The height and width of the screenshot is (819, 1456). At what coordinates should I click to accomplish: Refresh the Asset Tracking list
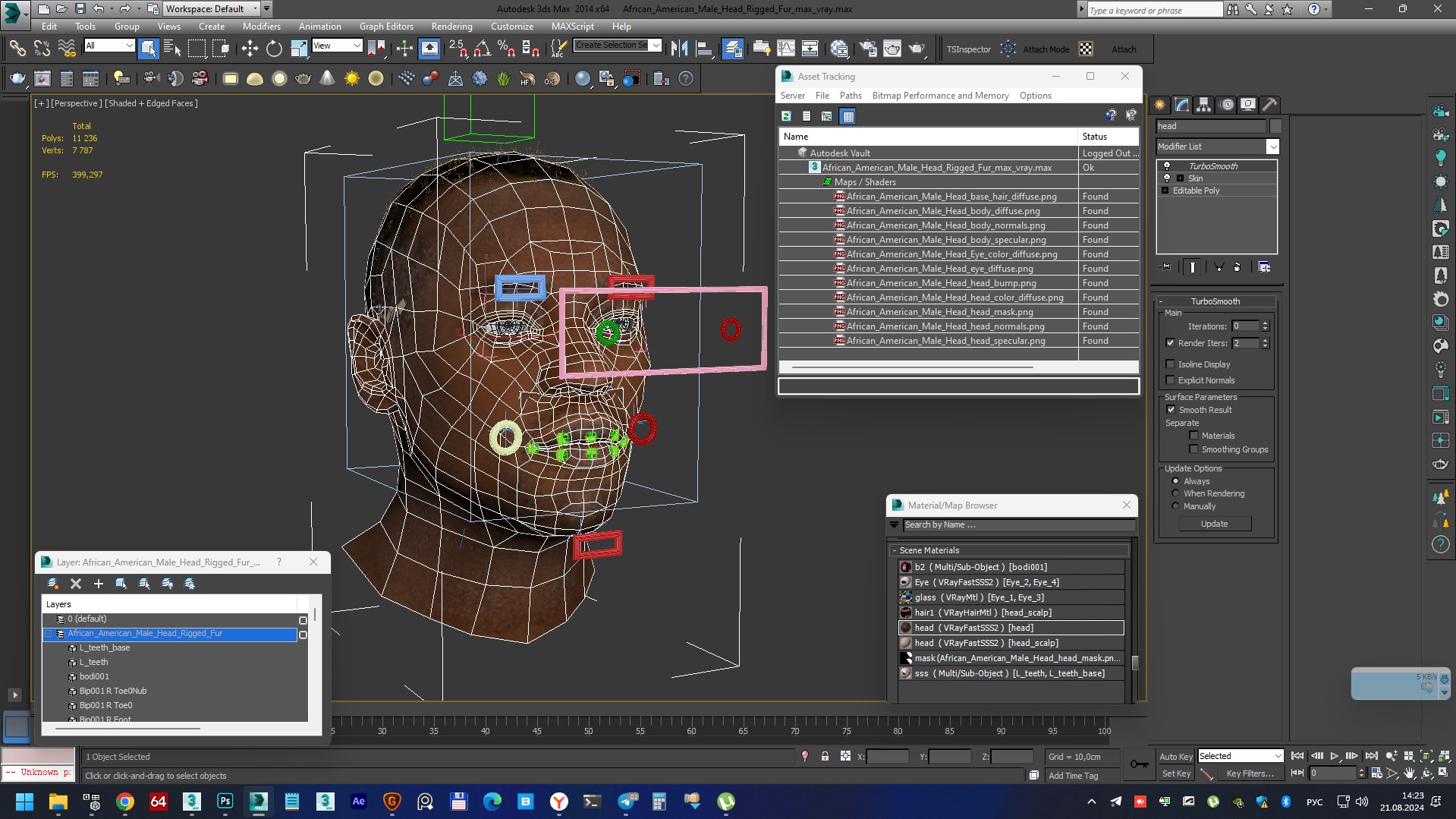tap(786, 116)
